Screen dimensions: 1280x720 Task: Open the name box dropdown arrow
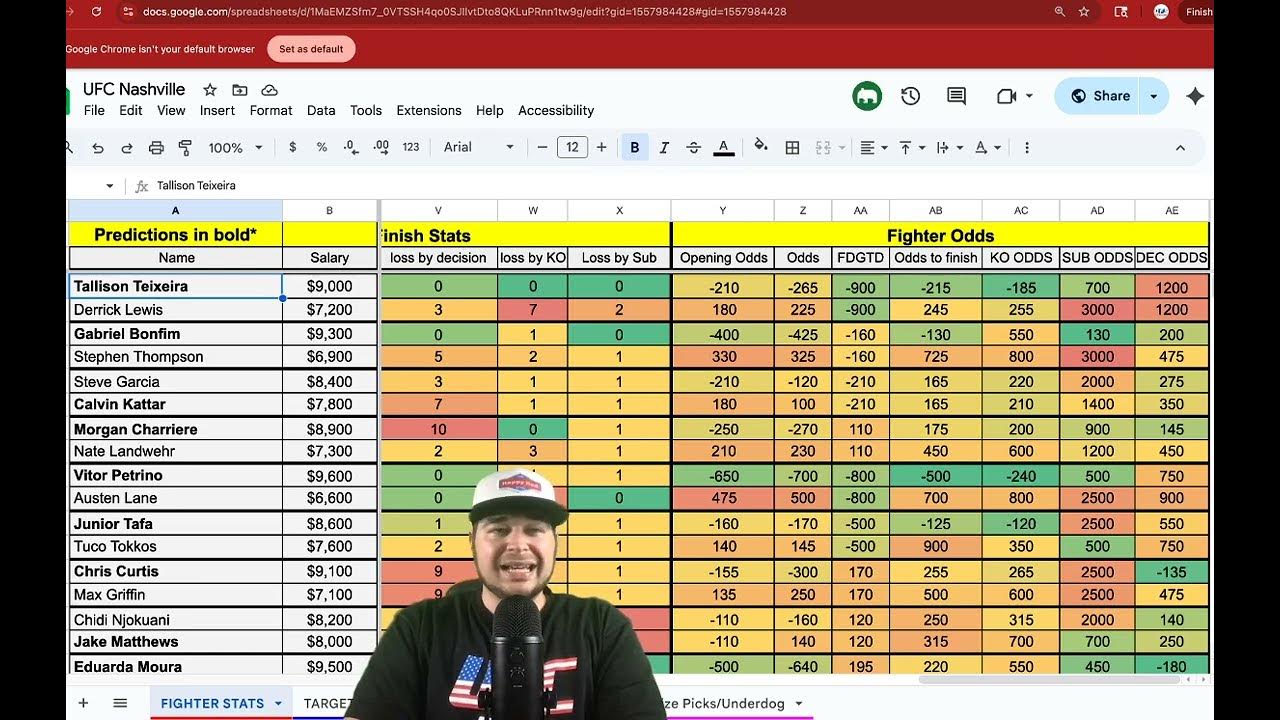tap(109, 186)
